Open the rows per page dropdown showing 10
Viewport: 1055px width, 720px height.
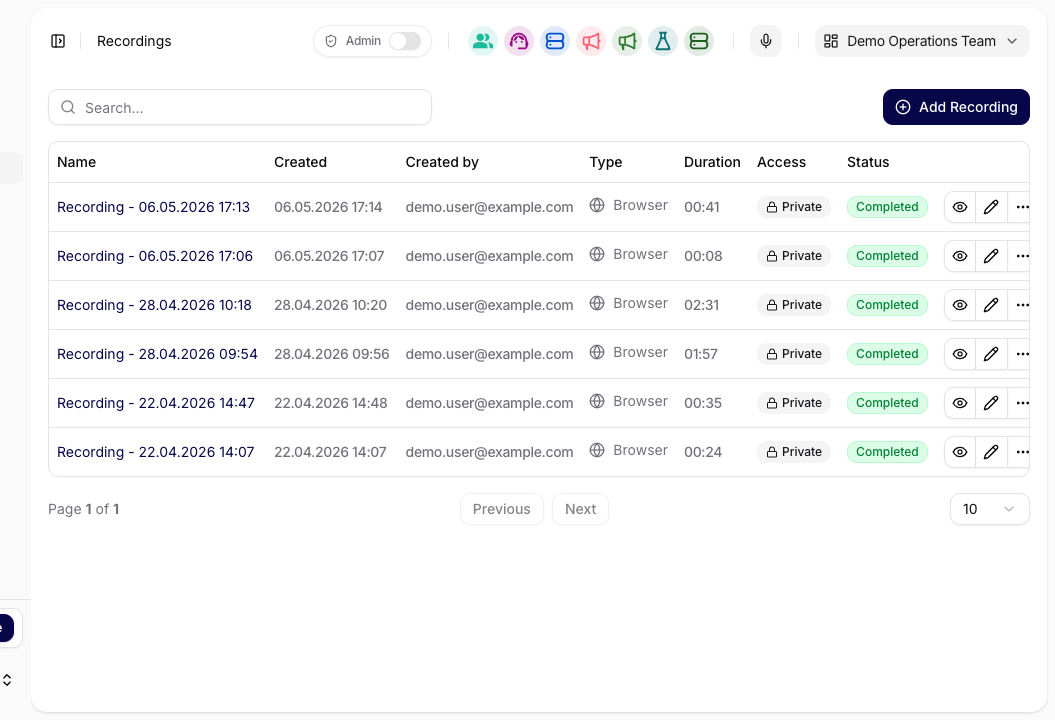989,509
